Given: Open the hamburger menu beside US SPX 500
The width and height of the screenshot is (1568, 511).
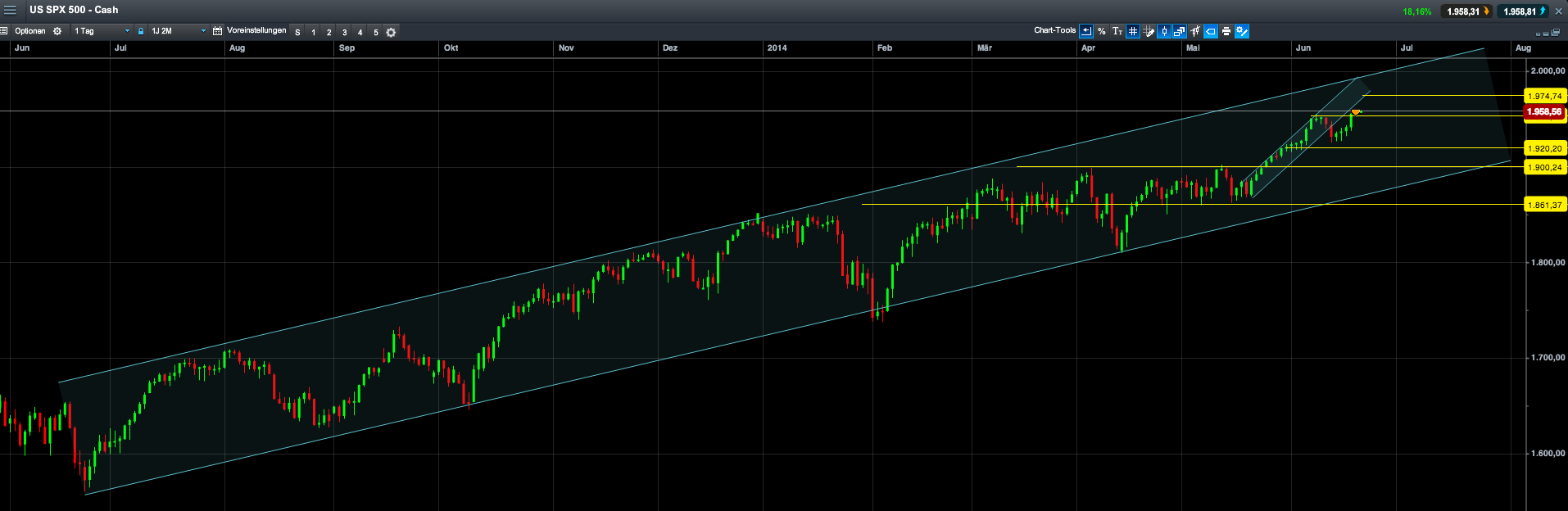Looking at the screenshot, I should click(x=10, y=10).
